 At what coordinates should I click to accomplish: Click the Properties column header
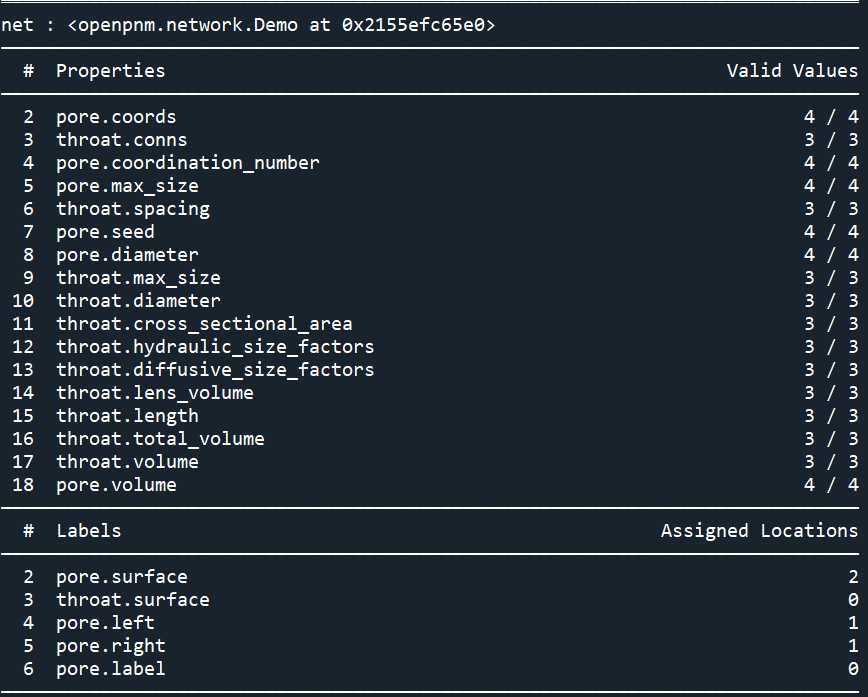click(111, 71)
